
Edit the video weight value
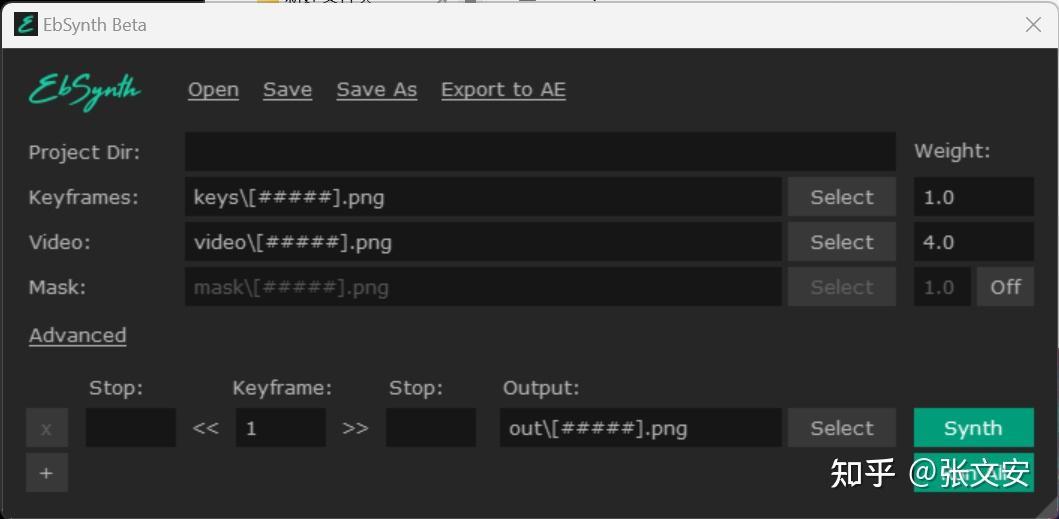tap(973, 242)
